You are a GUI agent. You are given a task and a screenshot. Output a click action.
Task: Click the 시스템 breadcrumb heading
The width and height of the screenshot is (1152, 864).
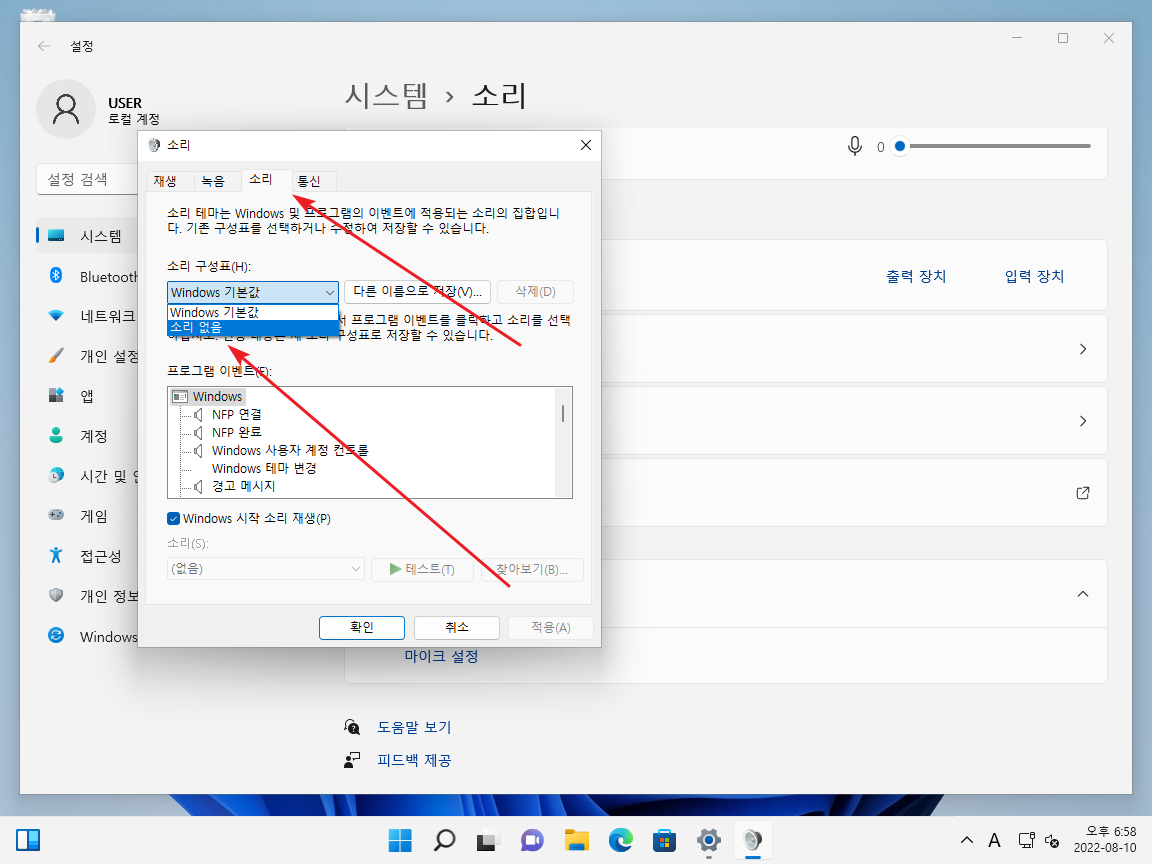click(386, 96)
